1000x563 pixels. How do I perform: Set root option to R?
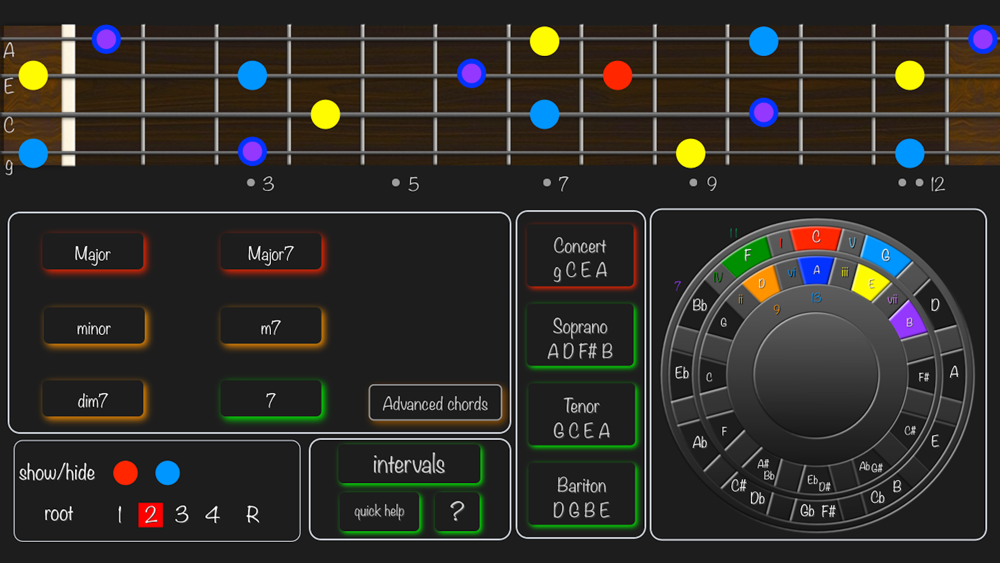click(x=252, y=515)
